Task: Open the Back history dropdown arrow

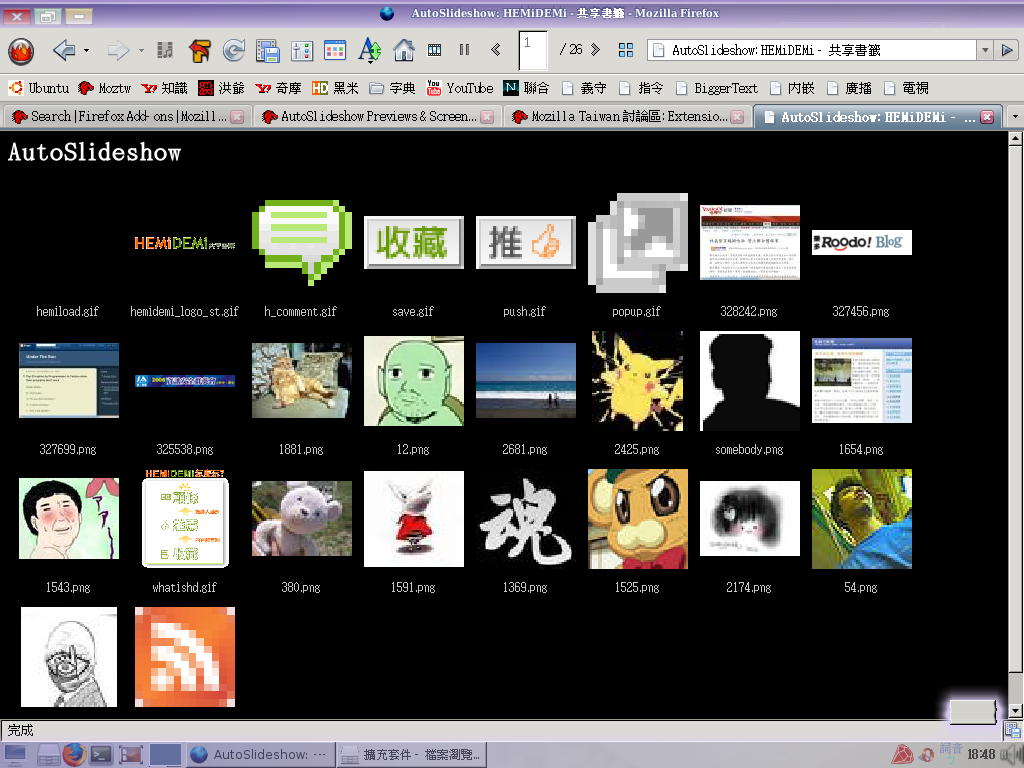Action: point(86,50)
